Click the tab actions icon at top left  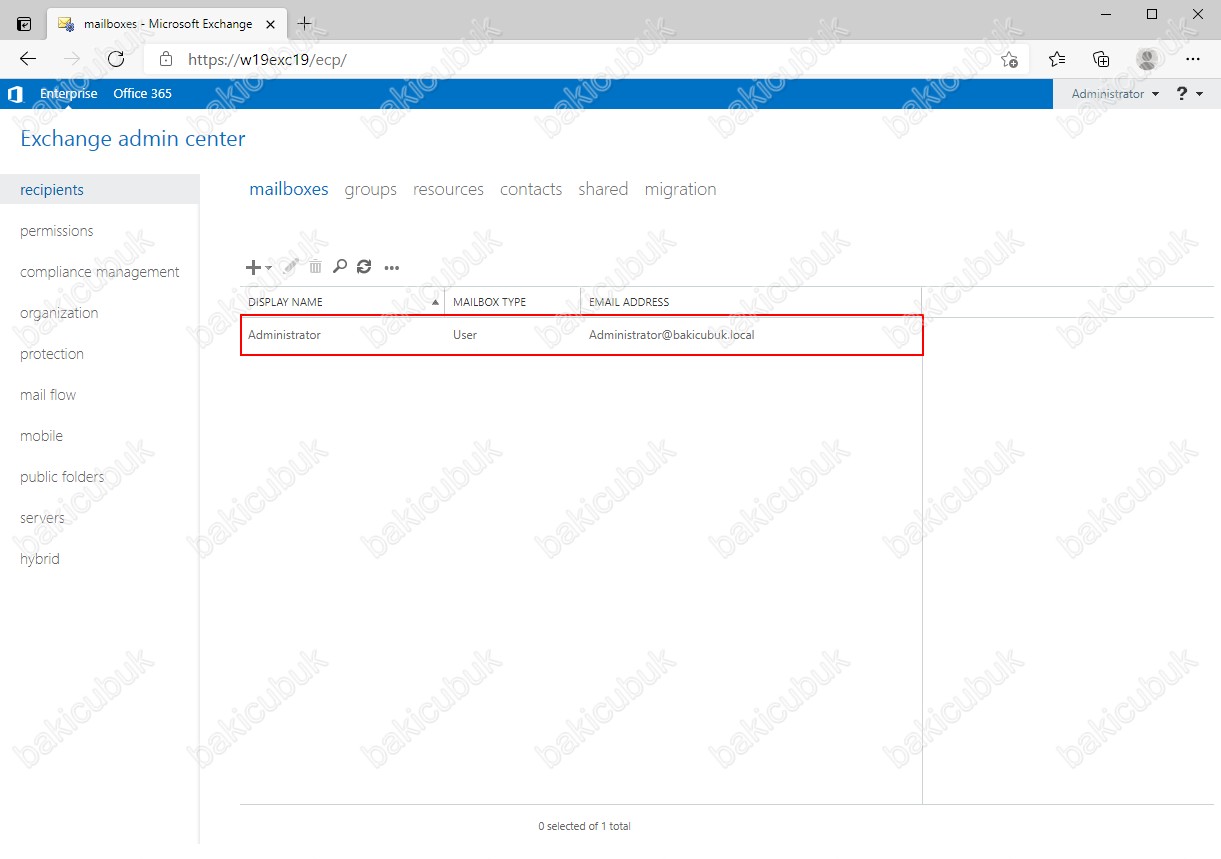coord(24,23)
